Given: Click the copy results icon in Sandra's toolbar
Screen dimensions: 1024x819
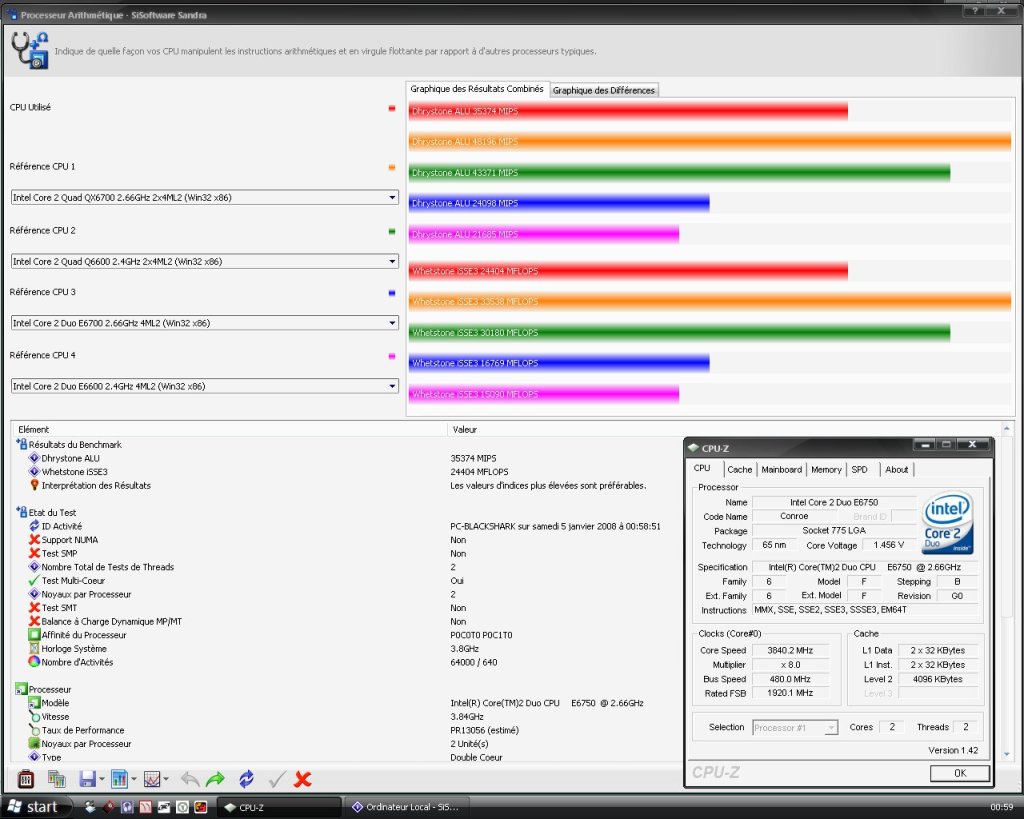Looking at the screenshot, I should tap(57, 779).
